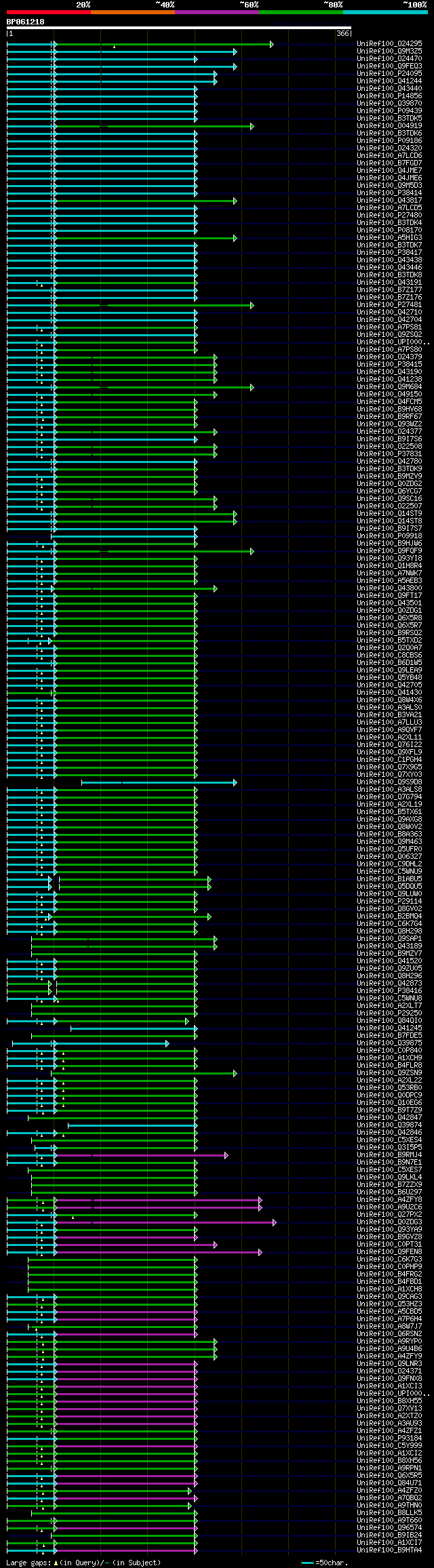Open hit UniRef100_O04919
Viewport: 434px width, 1568px height.
(x=389, y=126)
